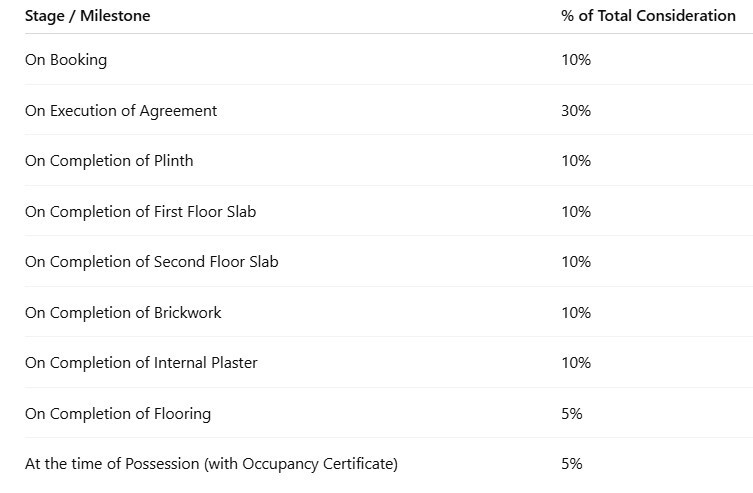Viewport: 753px width, 493px height.
Task: Click the "Stage / Milestone" column header
Action: (x=88, y=16)
